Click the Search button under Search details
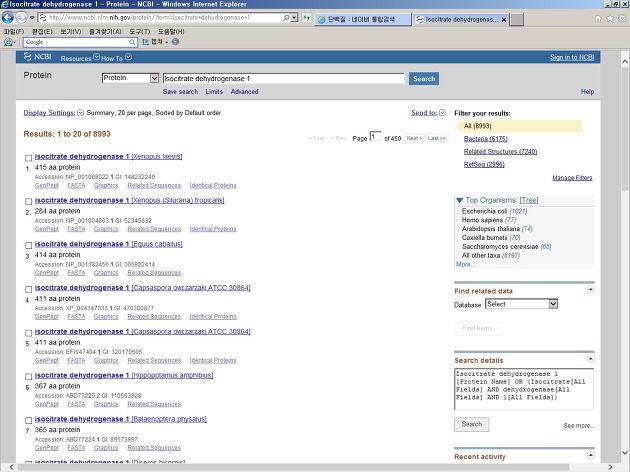 [471, 424]
